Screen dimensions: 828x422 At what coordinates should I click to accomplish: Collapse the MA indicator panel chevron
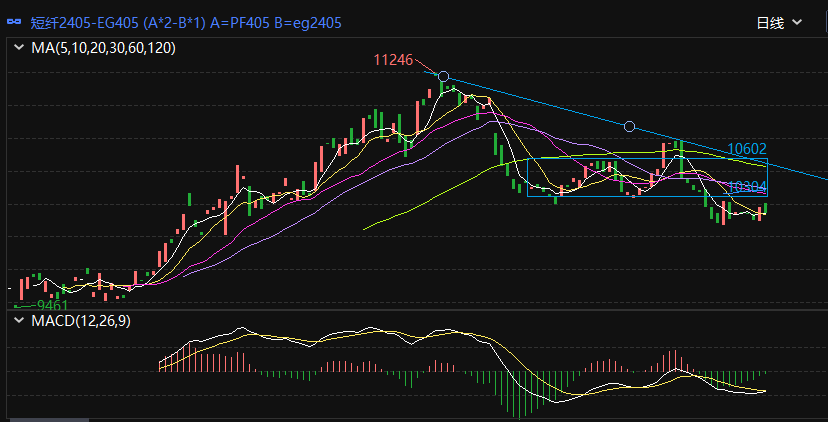pos(18,47)
